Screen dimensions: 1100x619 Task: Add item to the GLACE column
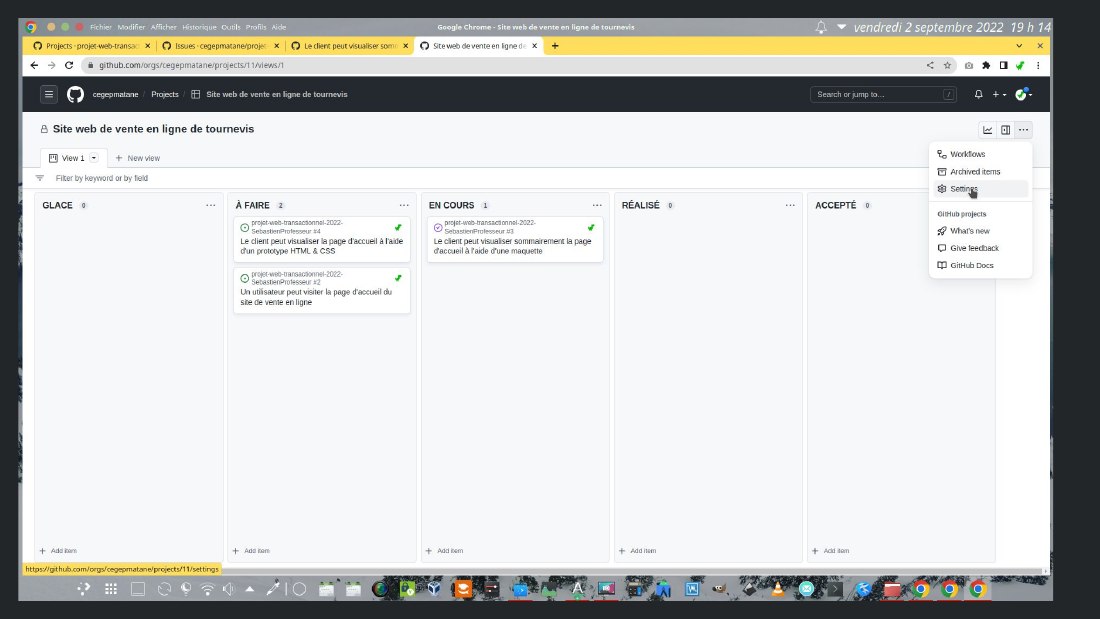click(58, 551)
